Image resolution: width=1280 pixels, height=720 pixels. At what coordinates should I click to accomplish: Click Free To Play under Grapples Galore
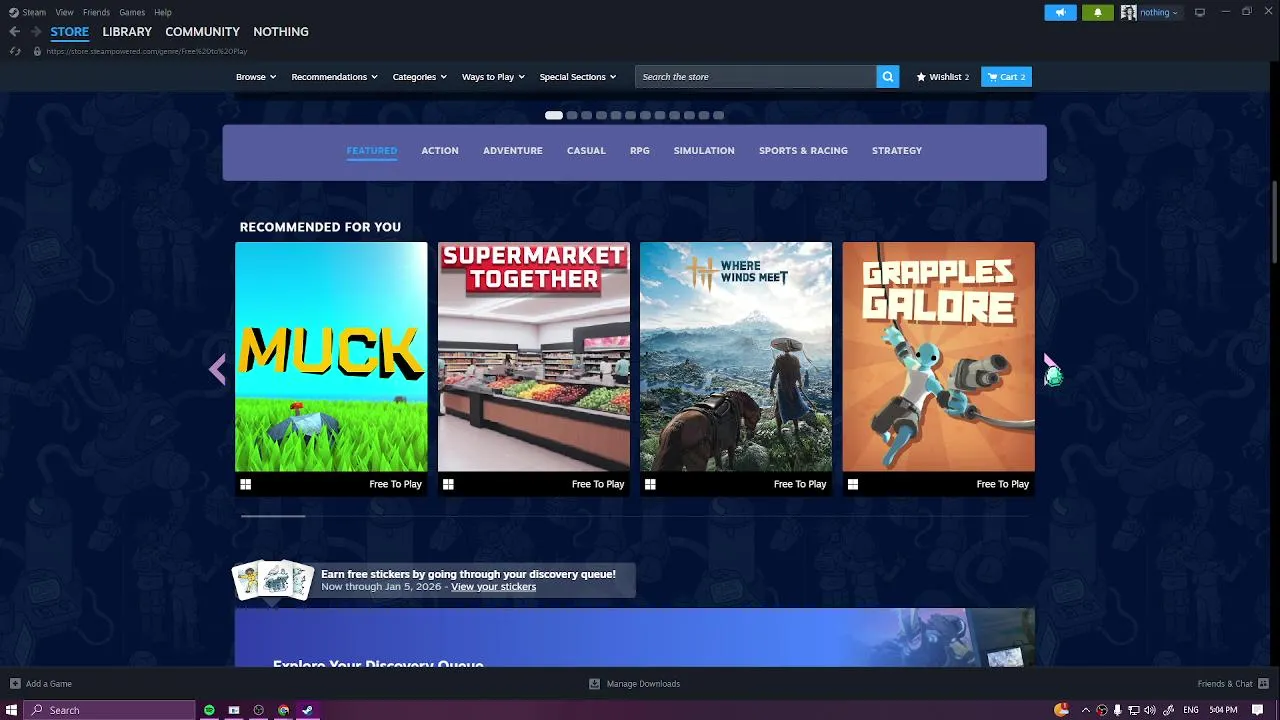tap(1002, 484)
